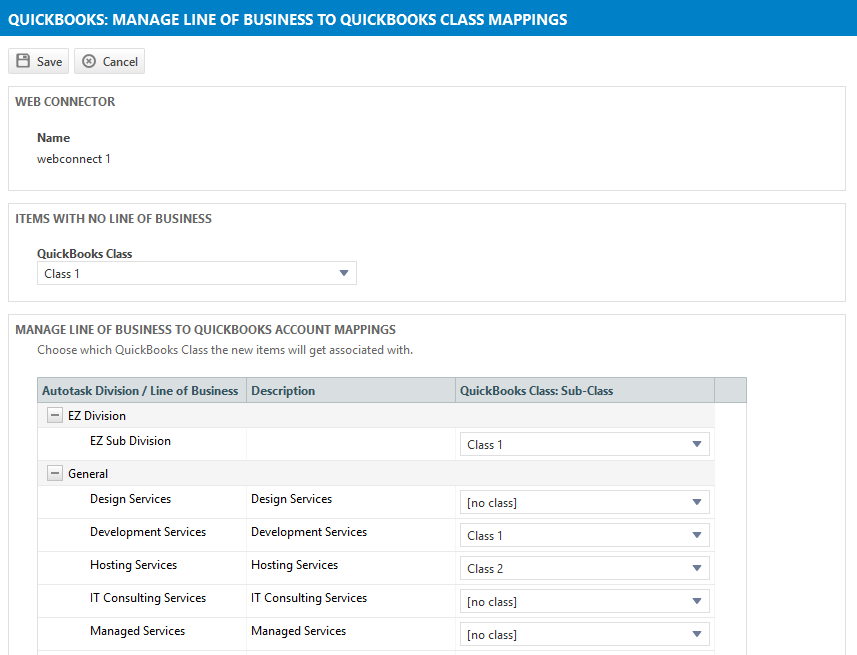This screenshot has height=655, width=857.
Task: Open class dropdown for Development Services
Action: (584, 536)
